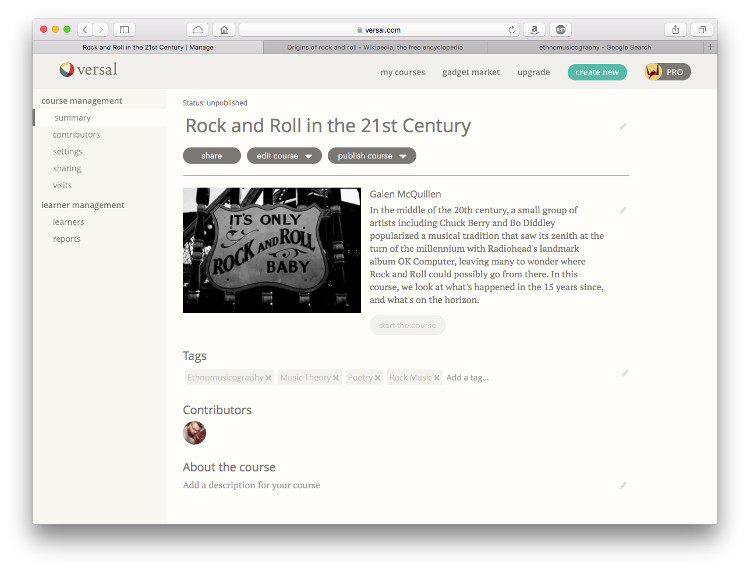The height and width of the screenshot is (571, 750).
Task: Reload the page with refresh icon
Action: coord(512,30)
